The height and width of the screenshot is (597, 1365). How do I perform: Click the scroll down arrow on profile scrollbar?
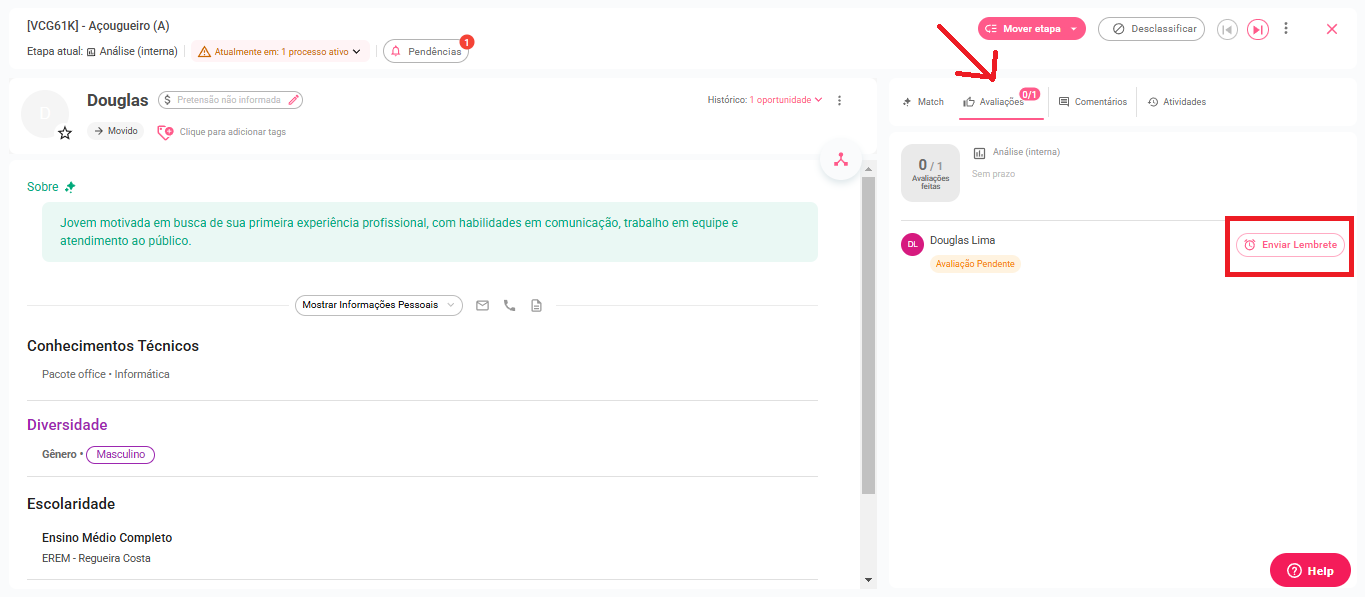(868, 580)
